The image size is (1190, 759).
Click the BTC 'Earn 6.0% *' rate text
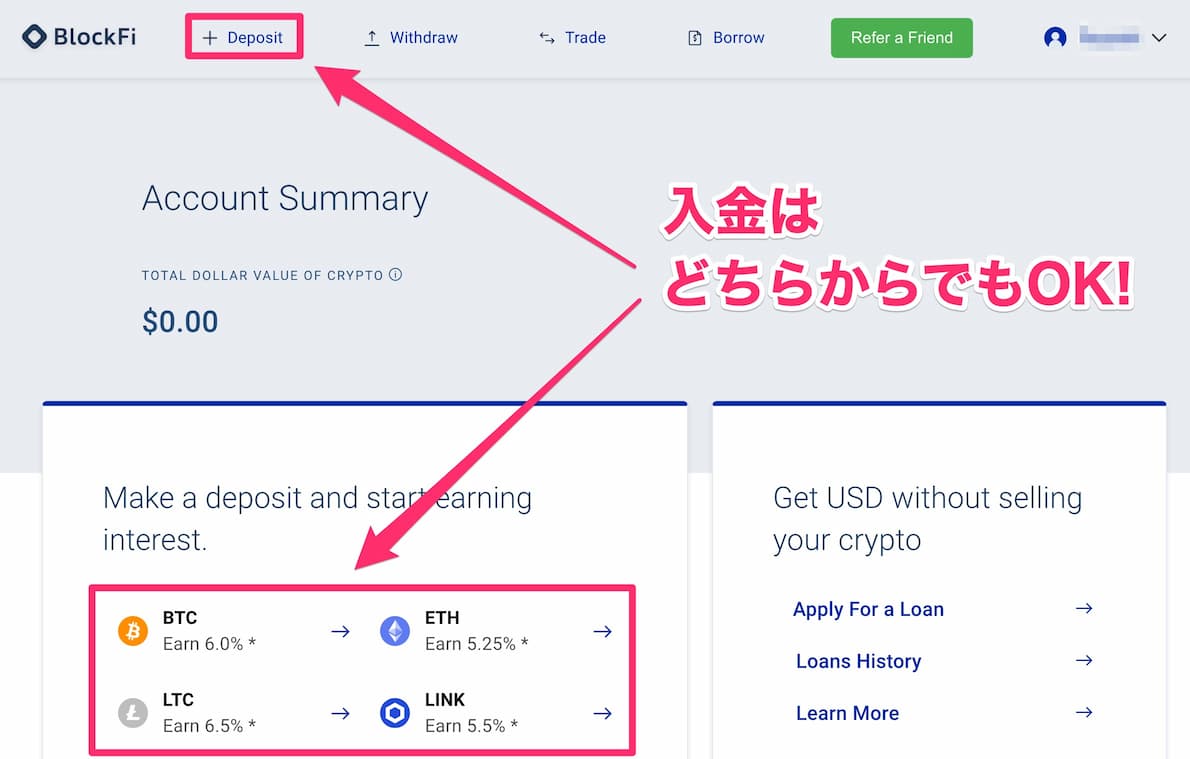point(209,644)
